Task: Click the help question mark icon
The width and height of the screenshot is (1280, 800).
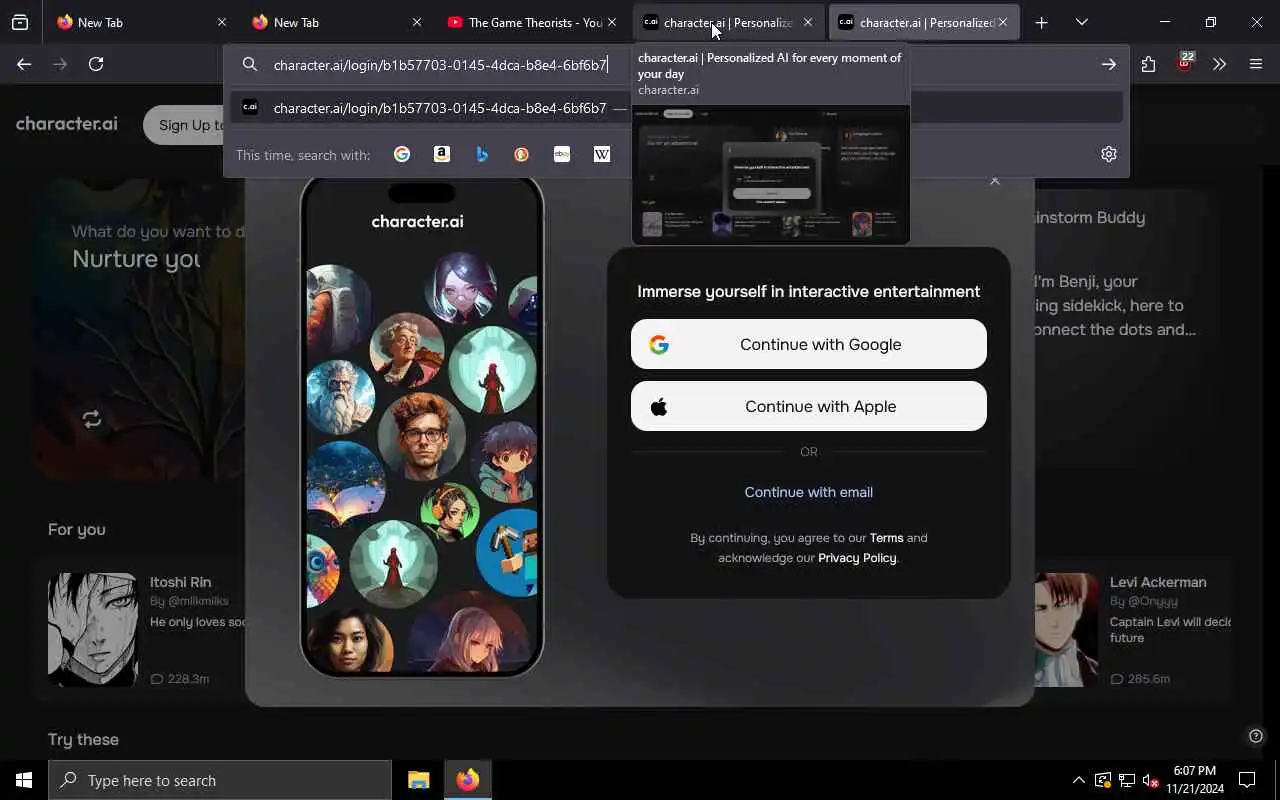Action: point(1256,736)
